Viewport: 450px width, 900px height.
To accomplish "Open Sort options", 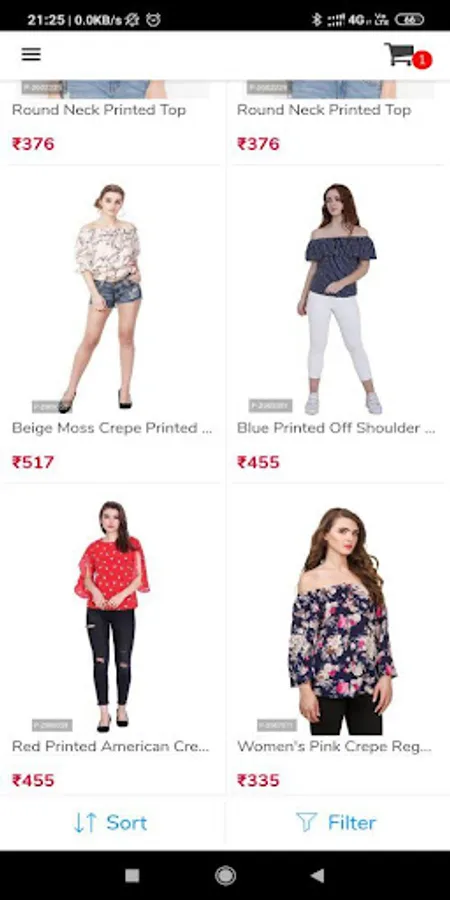I will point(112,823).
